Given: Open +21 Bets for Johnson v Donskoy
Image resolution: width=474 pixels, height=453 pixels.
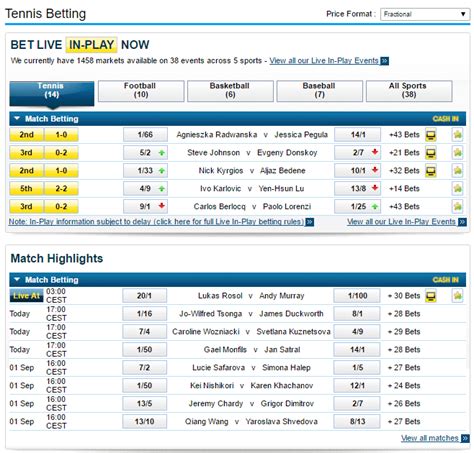Looking at the screenshot, I should tap(404, 153).
